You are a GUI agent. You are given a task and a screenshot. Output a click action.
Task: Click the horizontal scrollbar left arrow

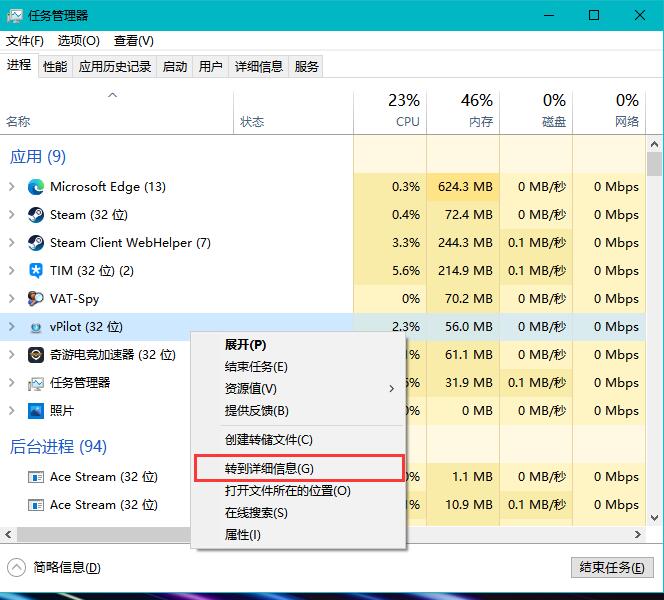point(8,534)
